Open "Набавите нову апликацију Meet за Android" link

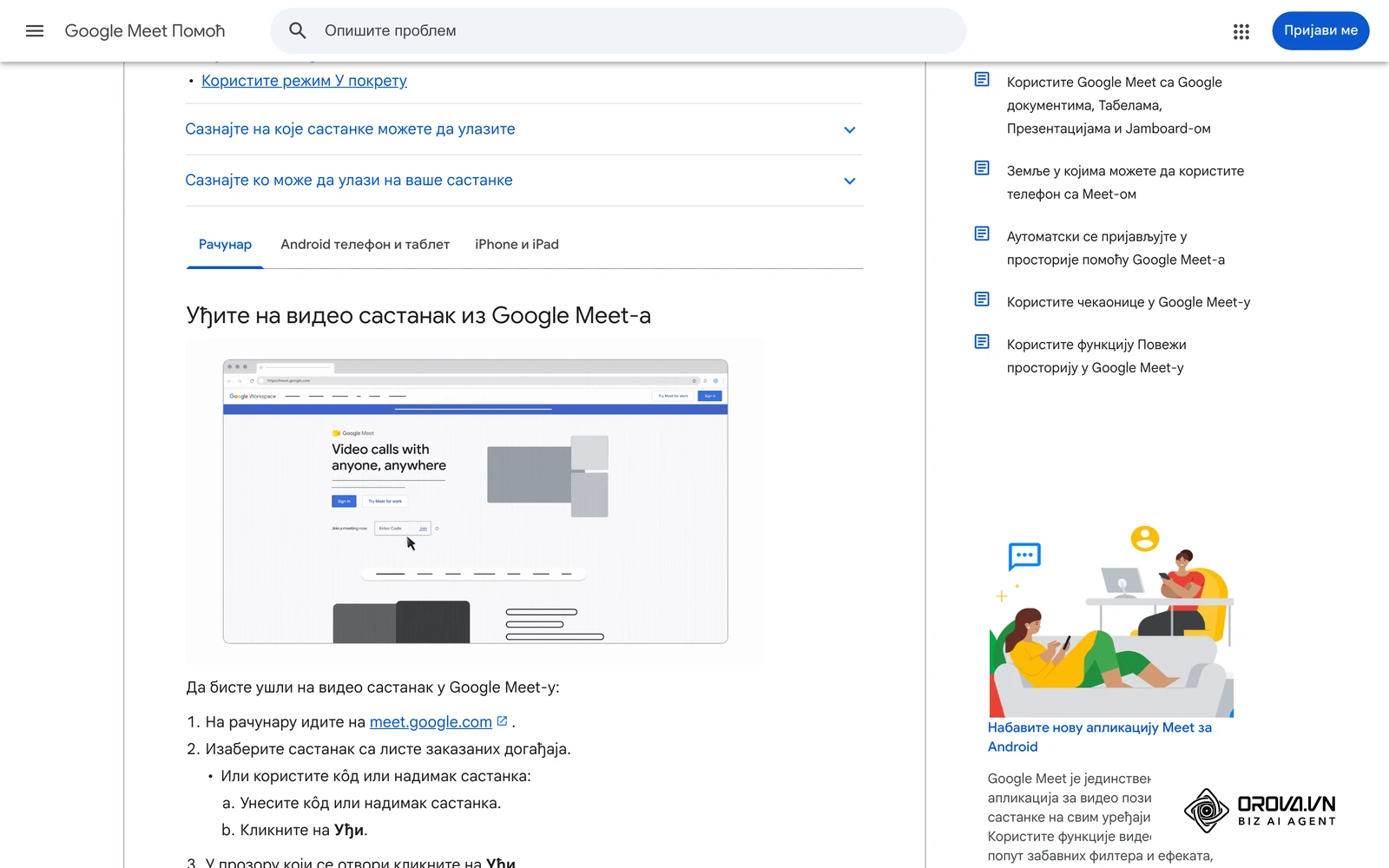tap(1099, 737)
